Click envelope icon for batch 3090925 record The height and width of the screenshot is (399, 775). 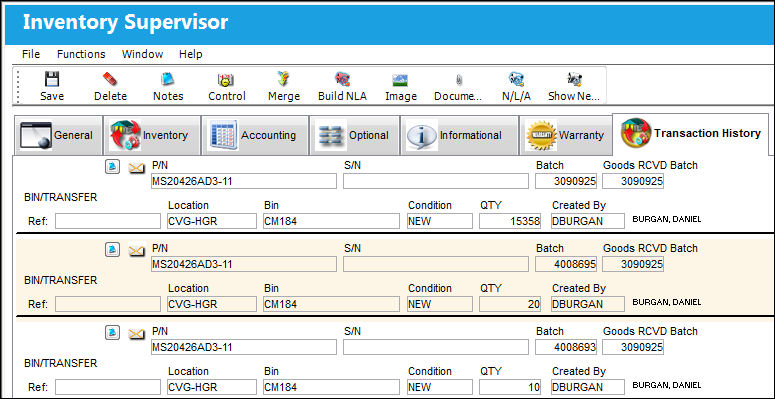[x=136, y=169]
